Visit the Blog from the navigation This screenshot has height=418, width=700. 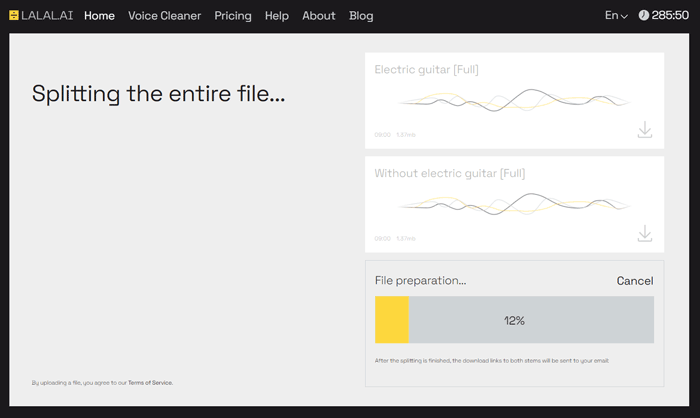click(361, 16)
